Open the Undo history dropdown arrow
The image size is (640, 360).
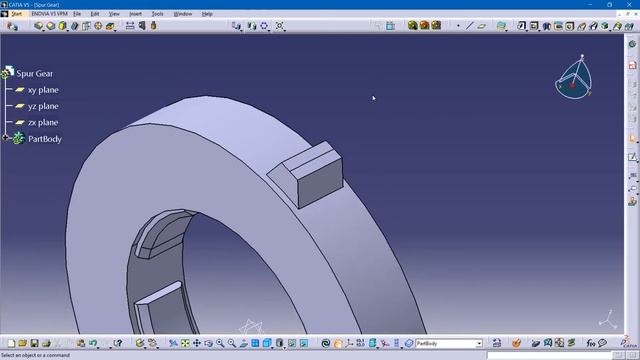click(x=98, y=347)
